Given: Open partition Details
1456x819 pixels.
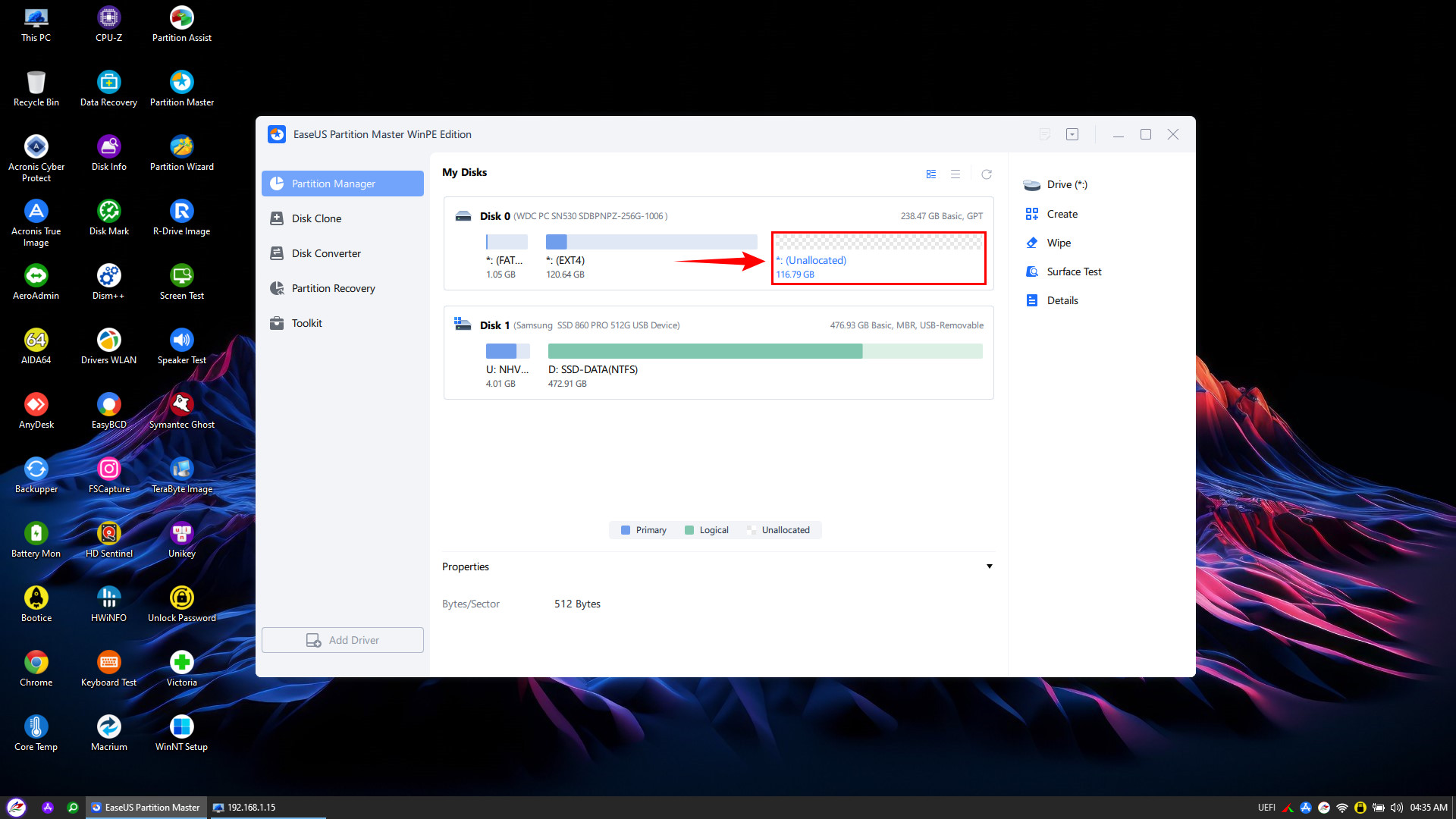Looking at the screenshot, I should (x=1062, y=300).
